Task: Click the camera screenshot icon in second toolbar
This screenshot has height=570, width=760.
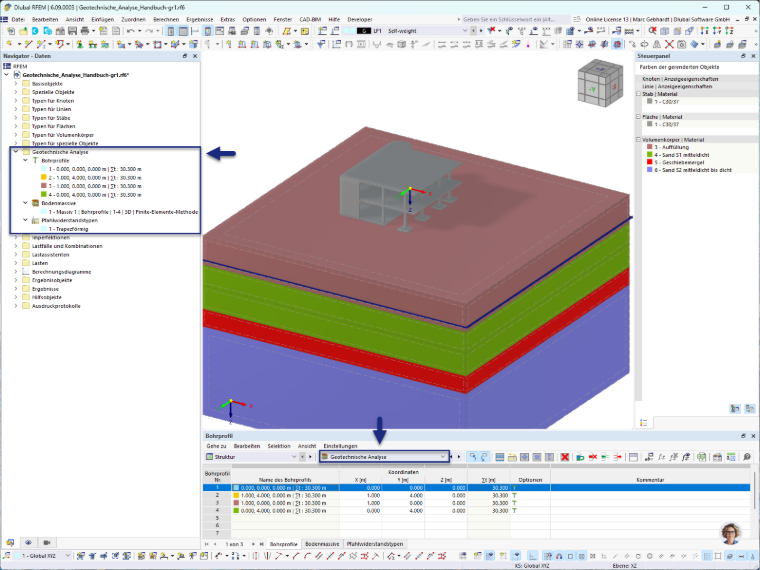Action: coord(681,44)
